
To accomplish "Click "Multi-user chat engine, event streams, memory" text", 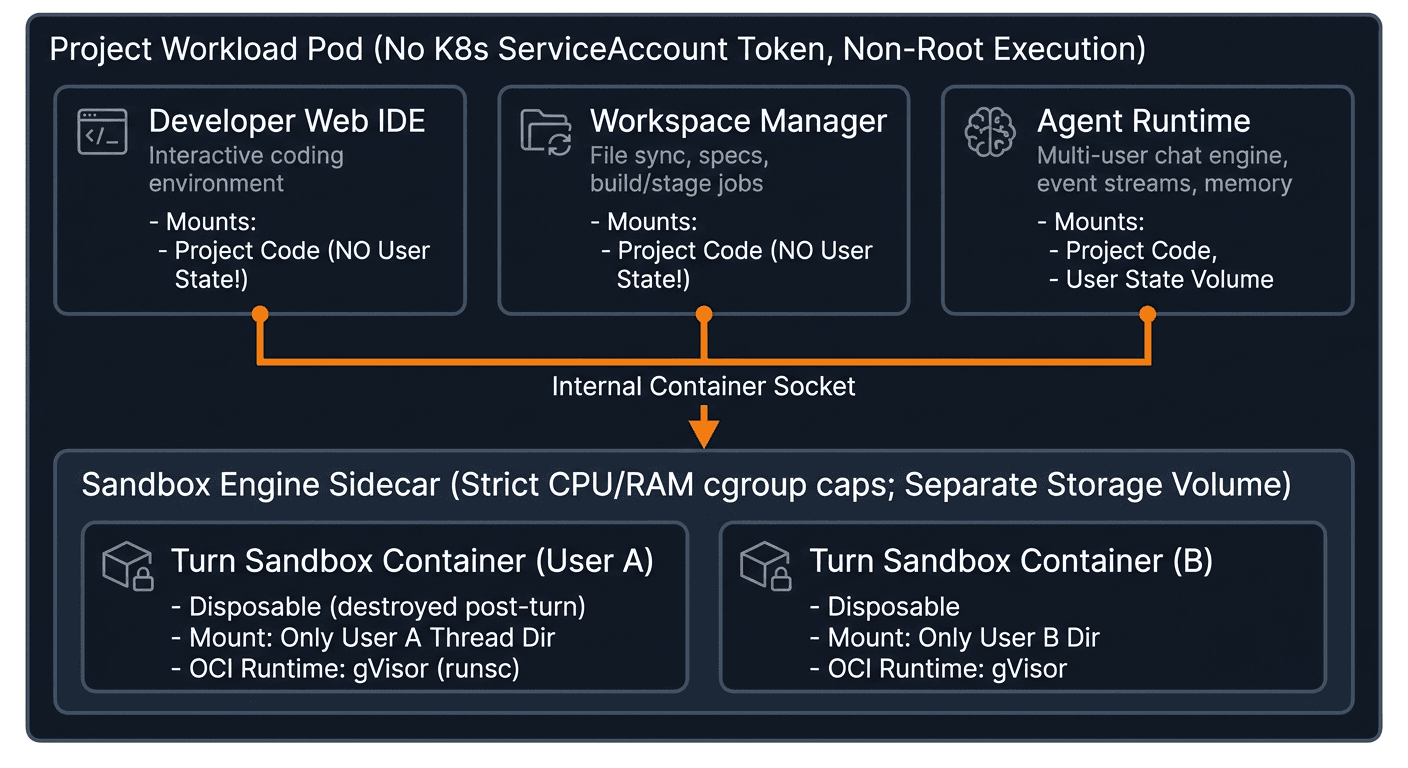I will 1164,169.
